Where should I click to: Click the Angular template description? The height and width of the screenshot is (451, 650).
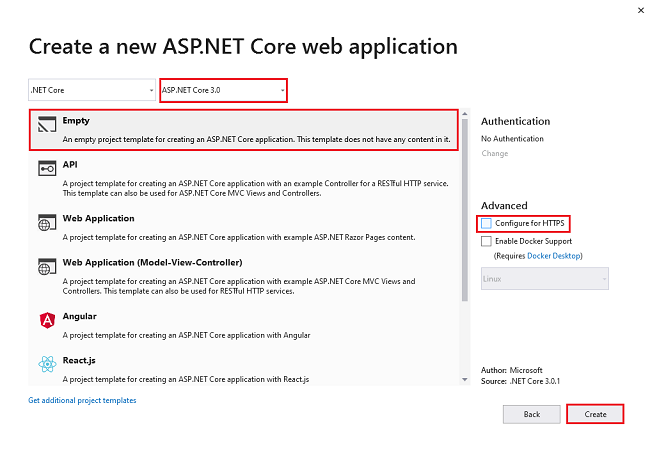pyautogui.click(x=186, y=335)
